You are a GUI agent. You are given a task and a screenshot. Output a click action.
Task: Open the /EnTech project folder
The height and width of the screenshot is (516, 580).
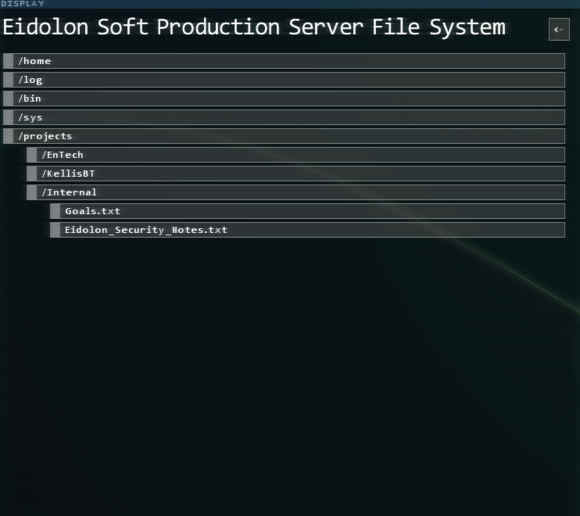296,155
